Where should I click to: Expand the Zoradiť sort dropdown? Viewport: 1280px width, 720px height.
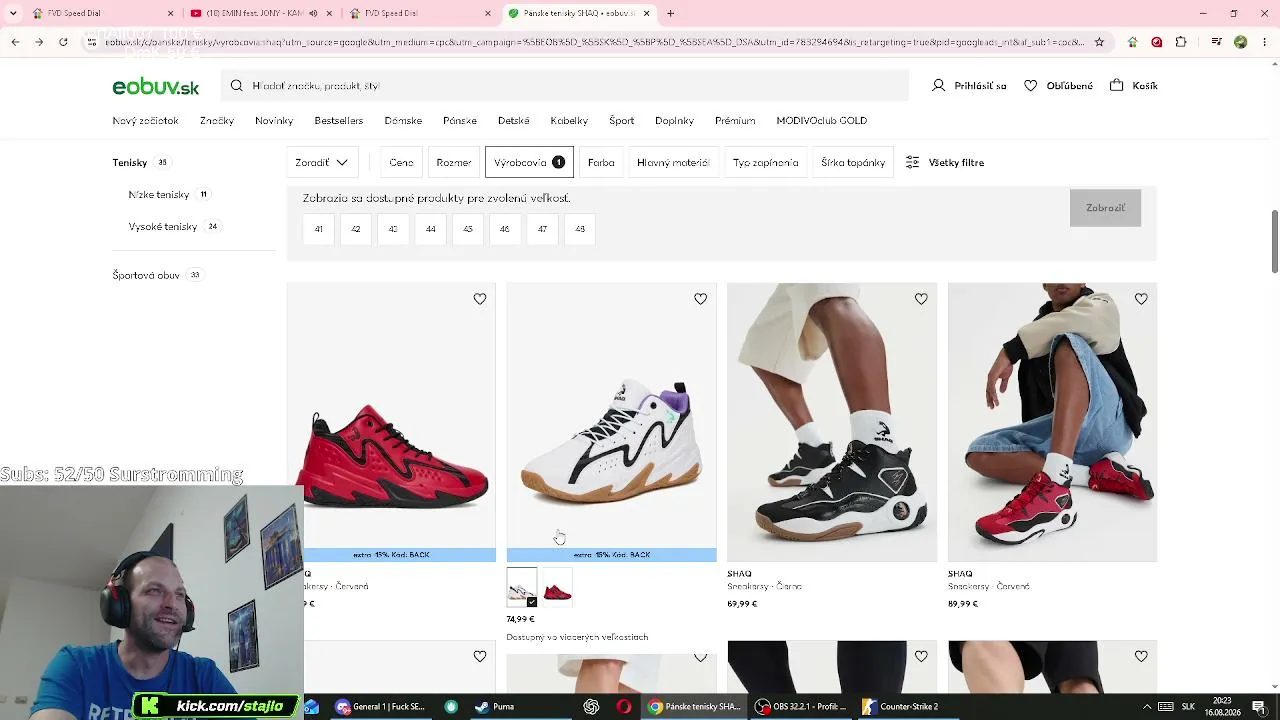(x=321, y=162)
